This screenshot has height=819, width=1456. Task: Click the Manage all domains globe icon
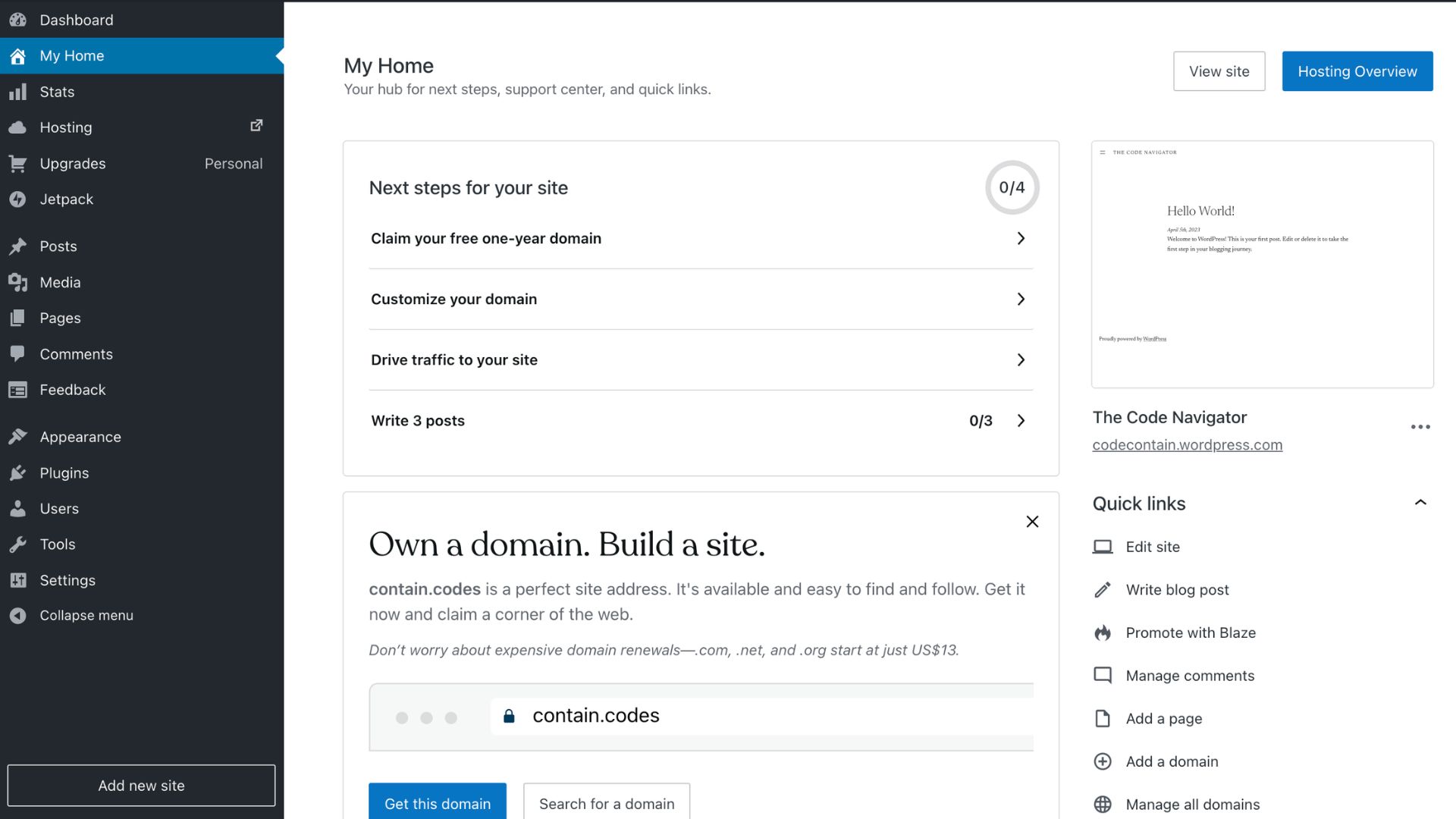click(x=1103, y=805)
